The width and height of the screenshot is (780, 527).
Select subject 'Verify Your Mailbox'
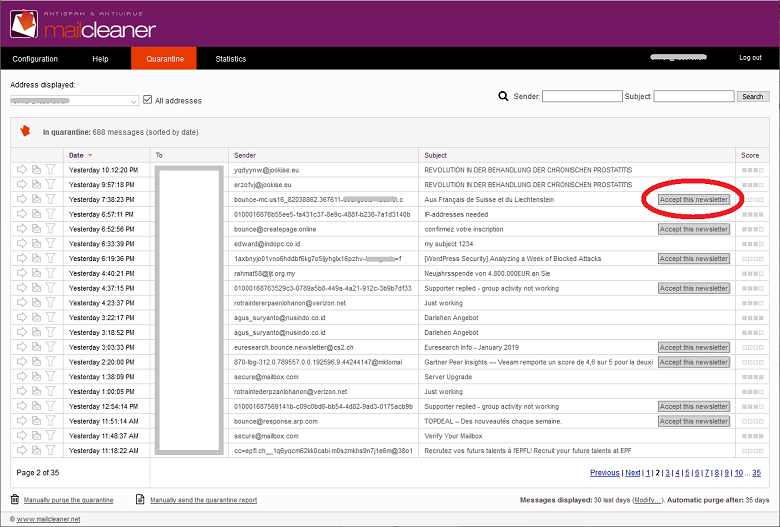click(x=453, y=436)
